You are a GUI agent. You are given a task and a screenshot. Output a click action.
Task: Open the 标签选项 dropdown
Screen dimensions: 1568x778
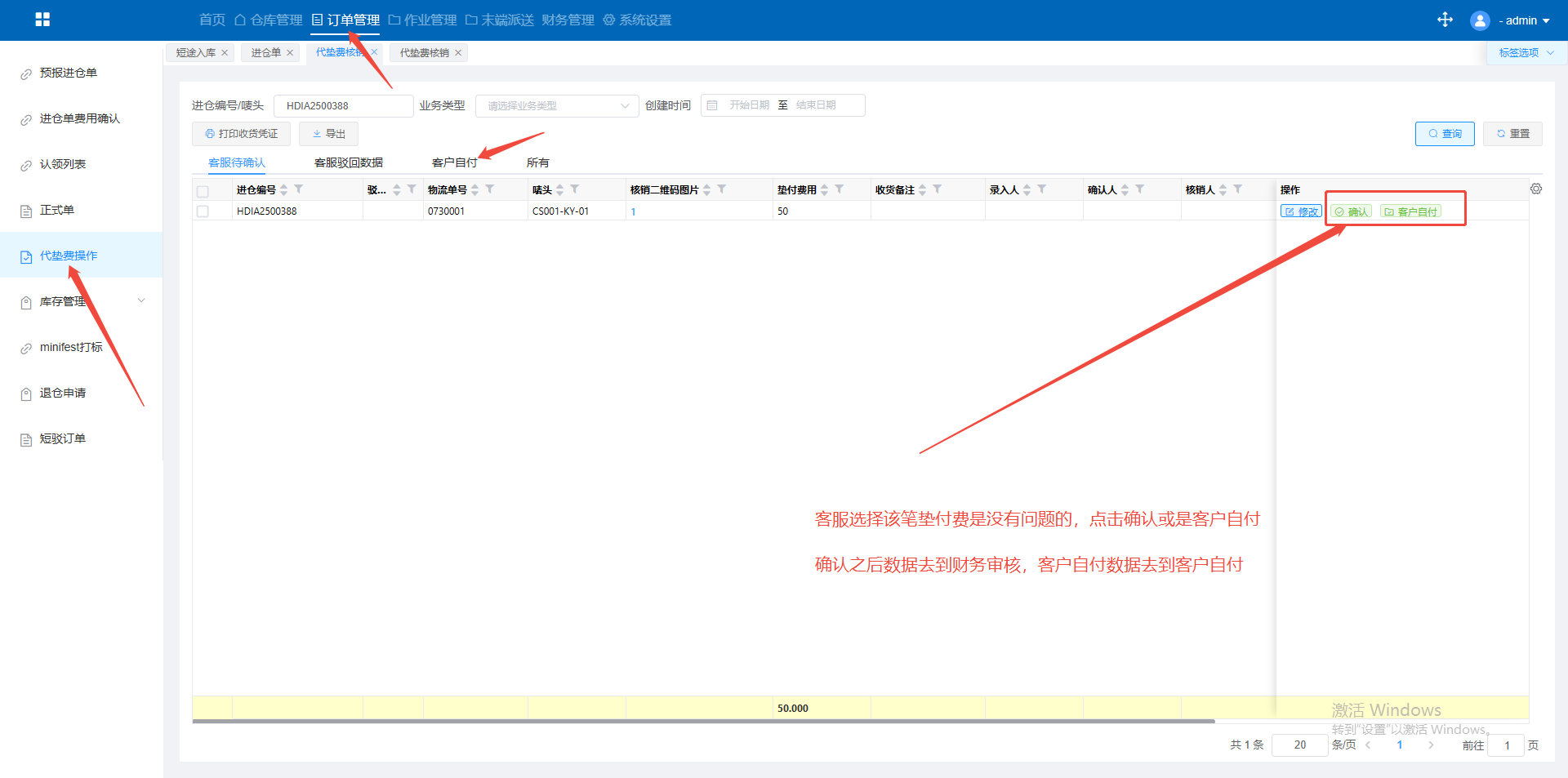click(1525, 53)
